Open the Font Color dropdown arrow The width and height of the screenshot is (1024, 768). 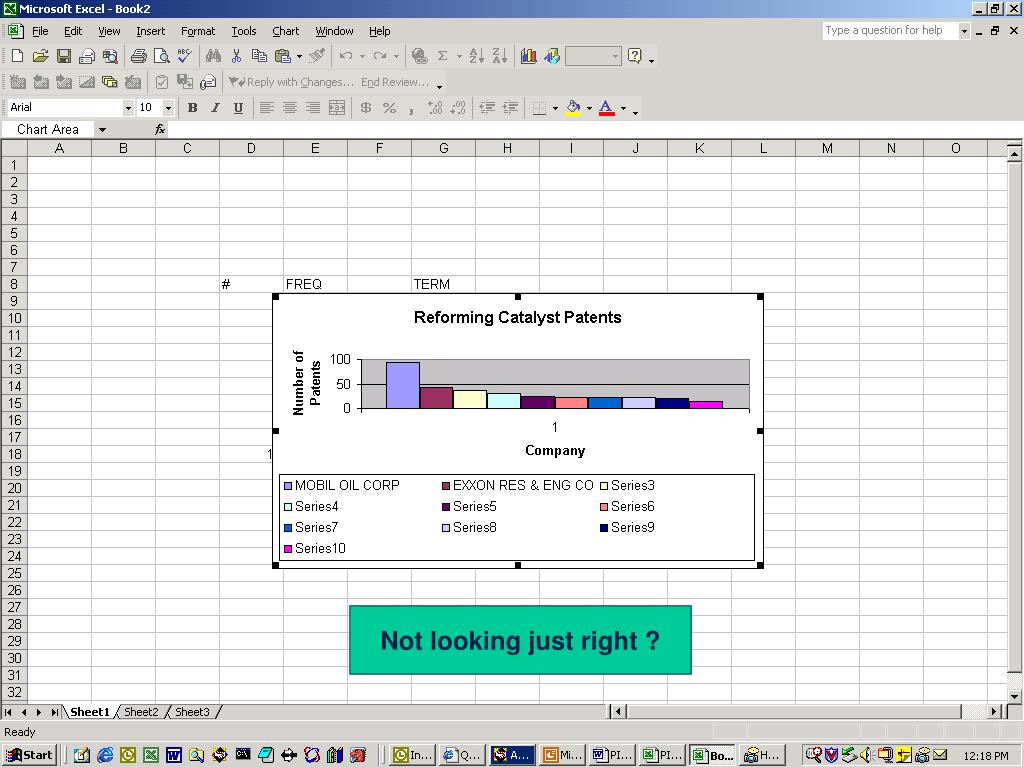coord(623,108)
